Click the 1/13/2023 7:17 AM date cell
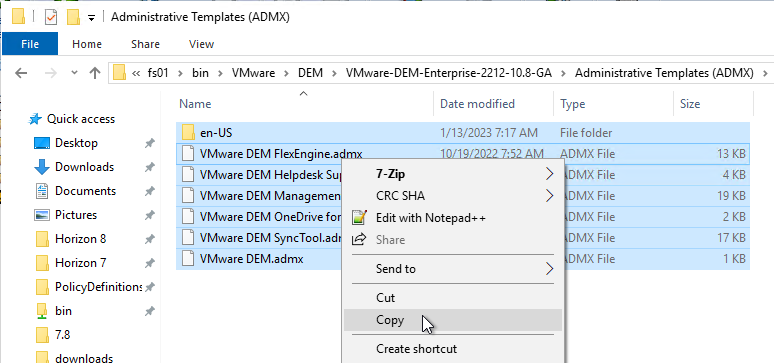The image size is (774, 363). point(489,133)
